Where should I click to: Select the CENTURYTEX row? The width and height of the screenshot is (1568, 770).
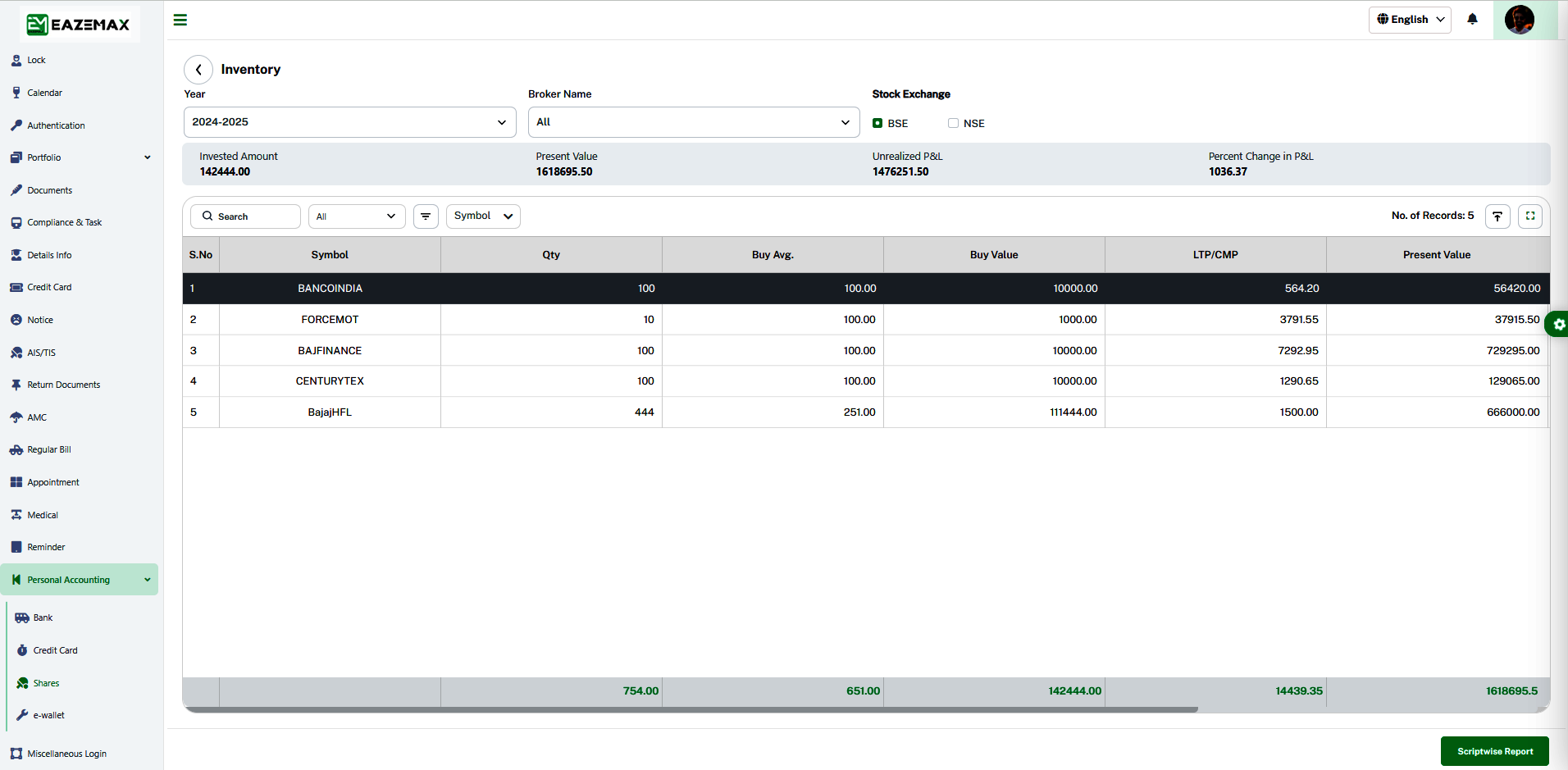pyautogui.click(x=865, y=381)
